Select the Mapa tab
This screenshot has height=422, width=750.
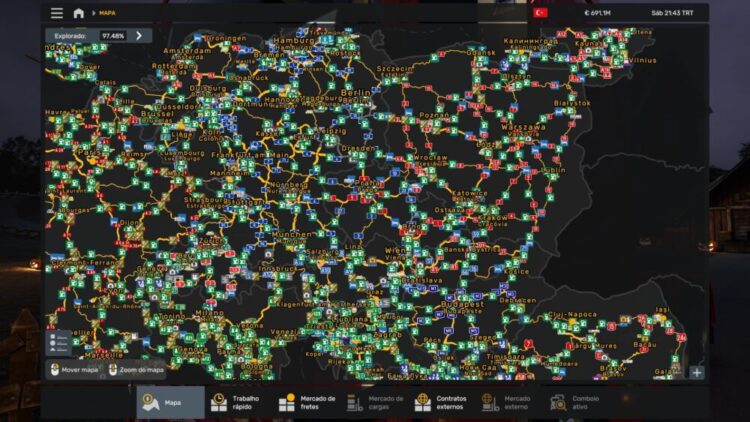point(171,402)
